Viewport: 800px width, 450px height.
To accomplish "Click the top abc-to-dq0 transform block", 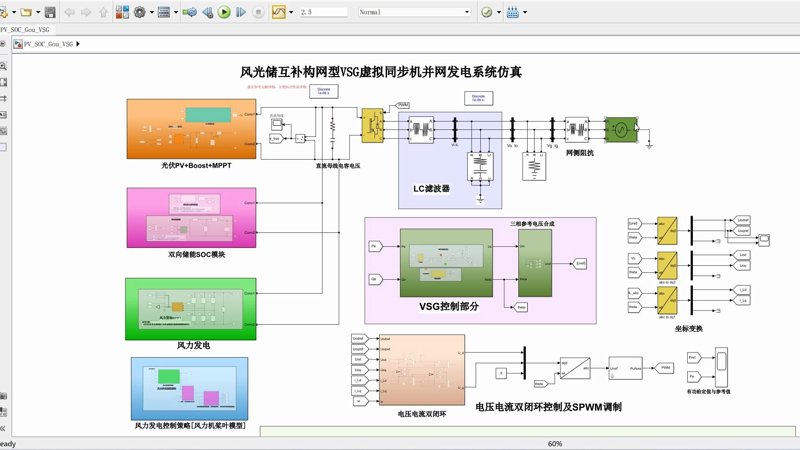I will pyautogui.click(x=667, y=230).
